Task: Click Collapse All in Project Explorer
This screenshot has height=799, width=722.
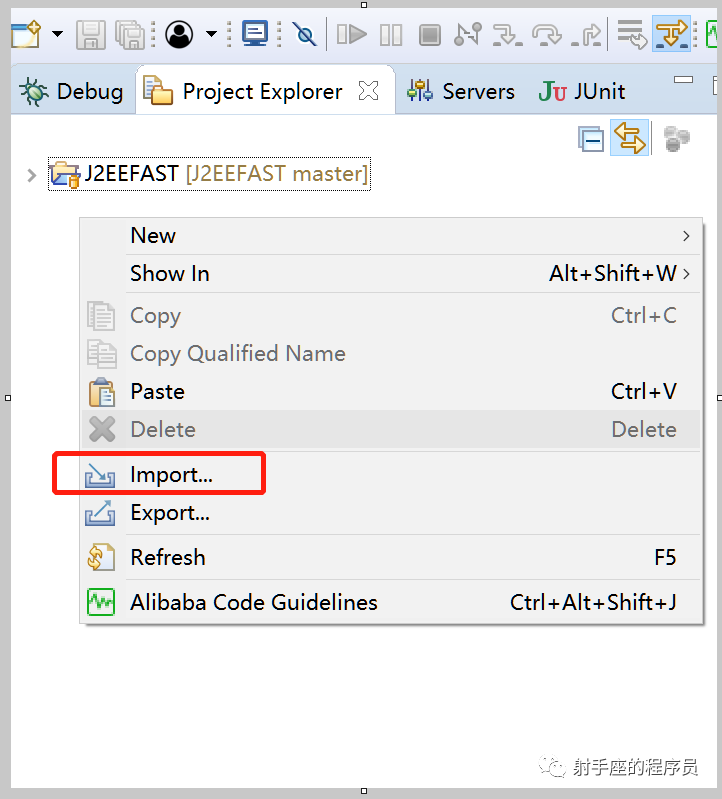Action: point(591,140)
